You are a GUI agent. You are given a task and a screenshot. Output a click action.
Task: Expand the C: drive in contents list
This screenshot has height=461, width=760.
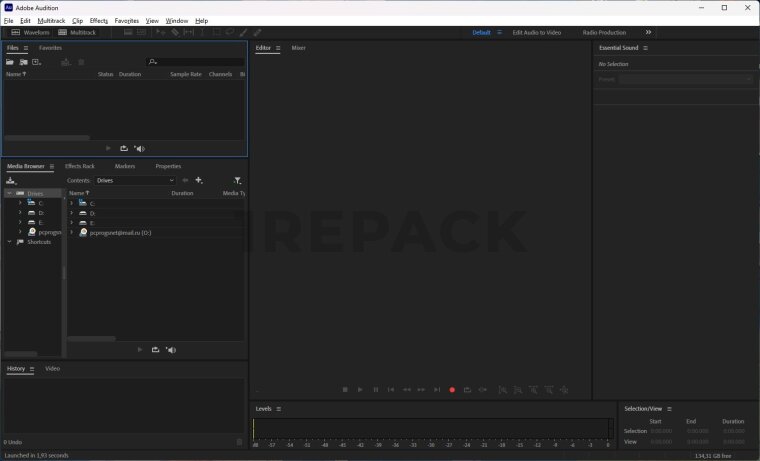click(72, 203)
